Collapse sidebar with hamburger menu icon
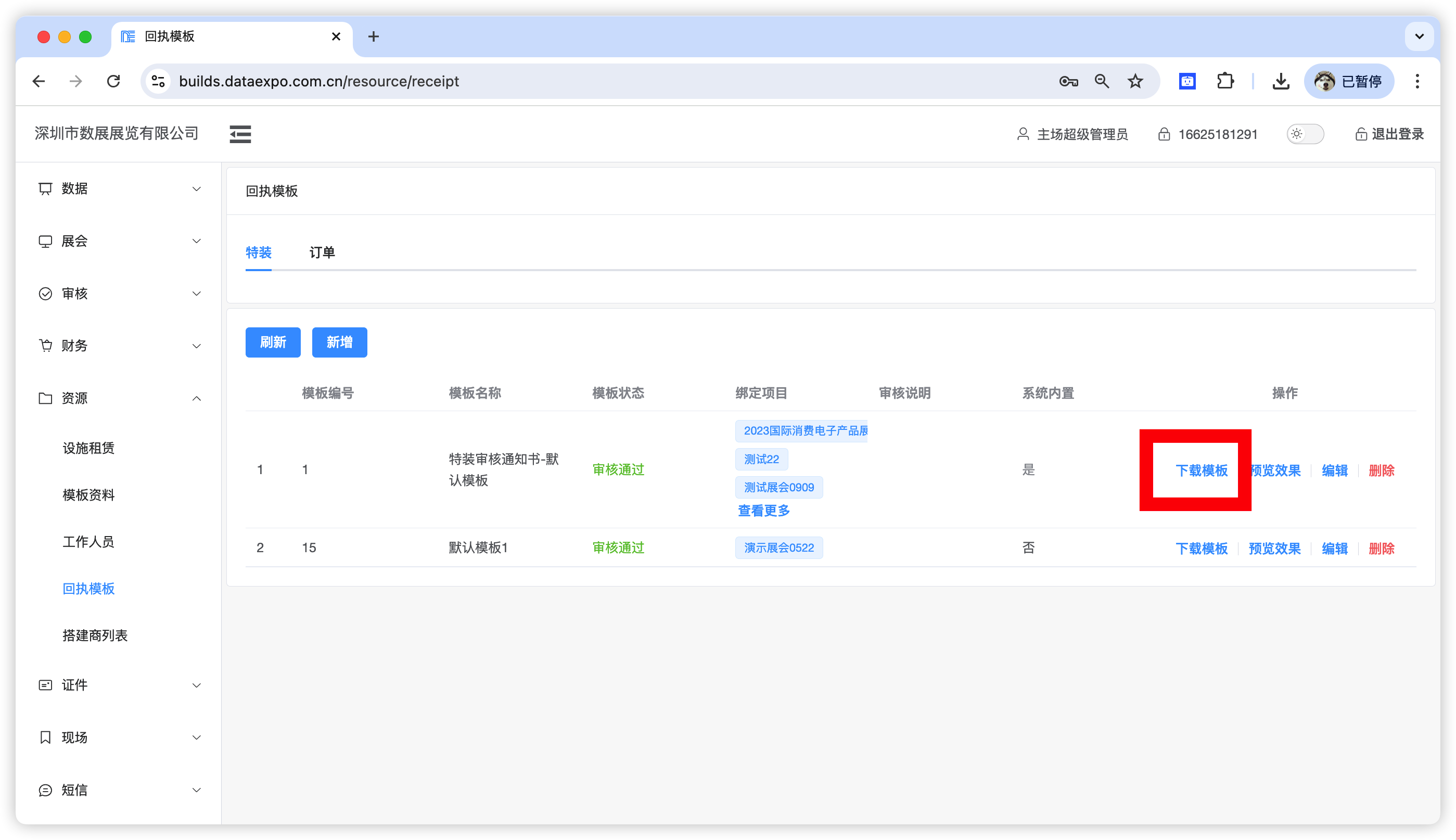 (x=240, y=134)
